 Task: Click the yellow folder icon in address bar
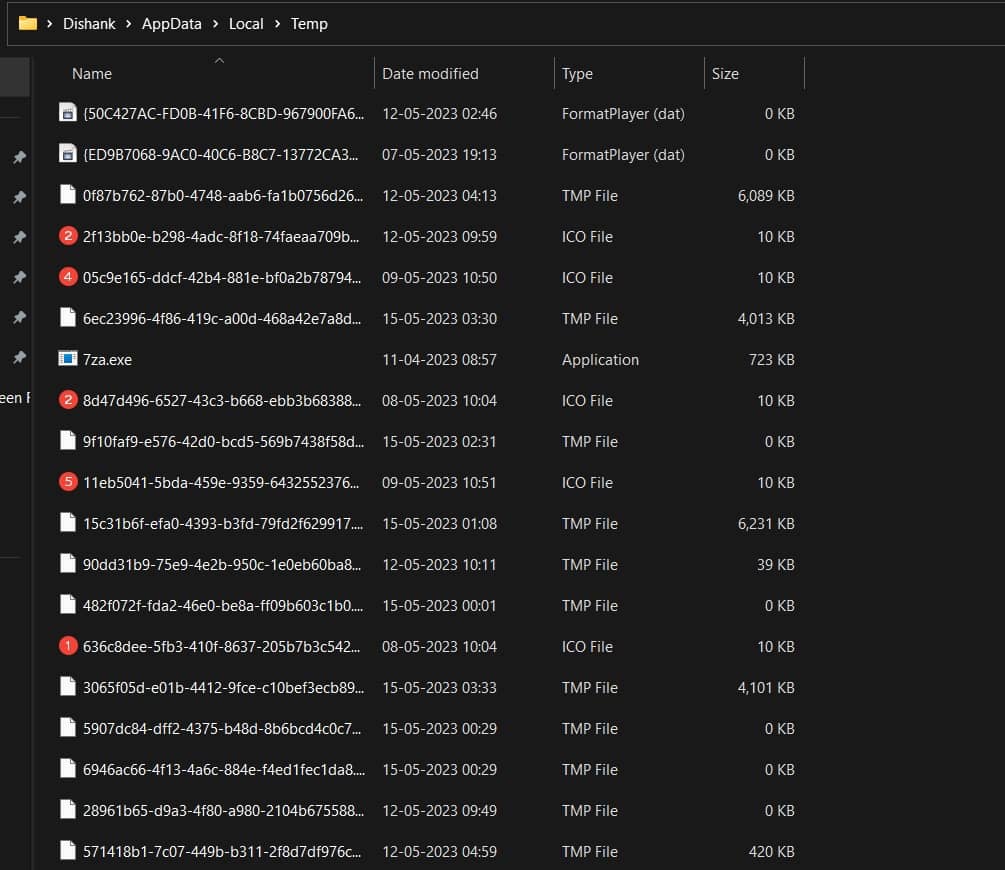pos(27,23)
